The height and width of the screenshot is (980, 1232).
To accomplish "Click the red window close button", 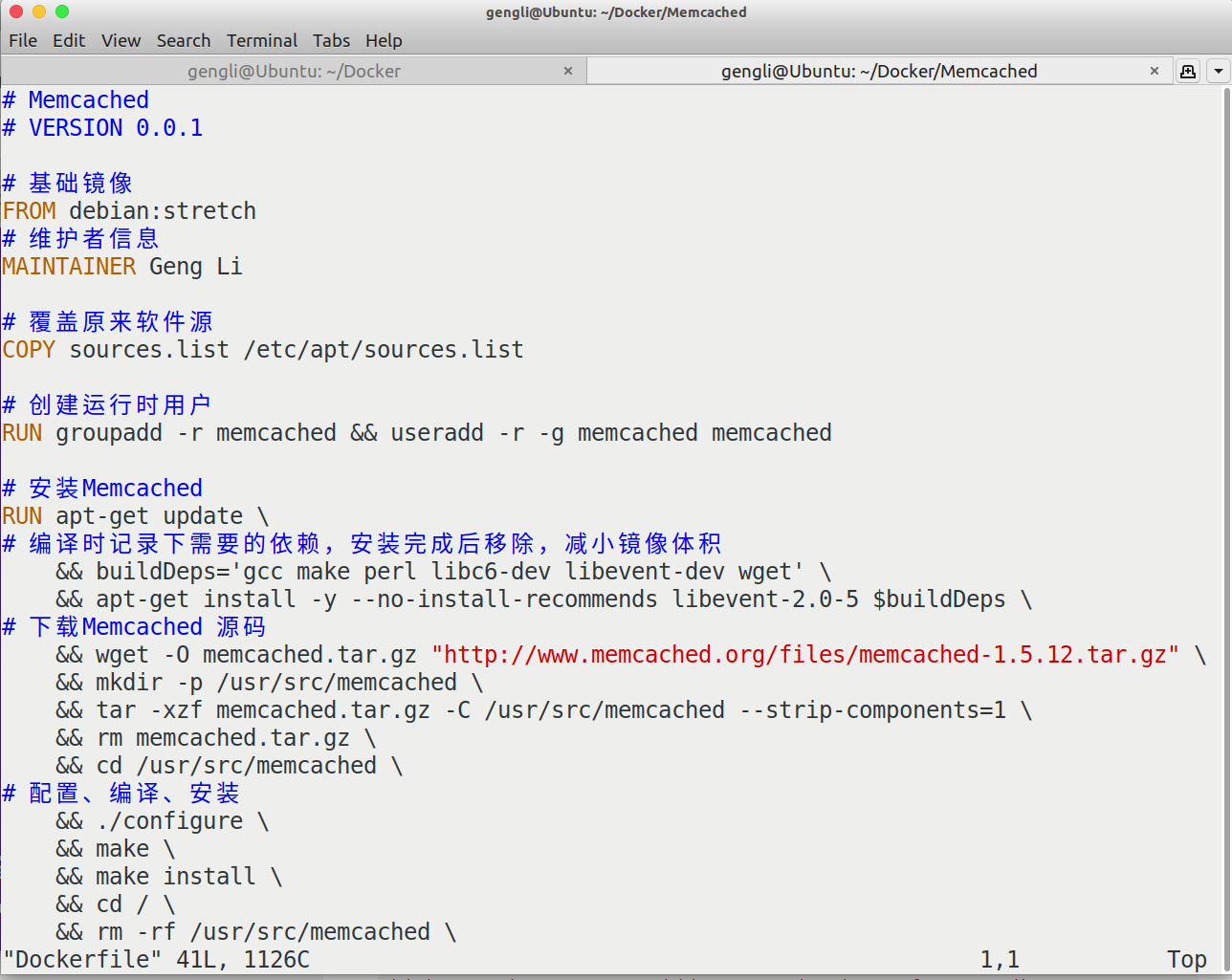I will coord(15,11).
